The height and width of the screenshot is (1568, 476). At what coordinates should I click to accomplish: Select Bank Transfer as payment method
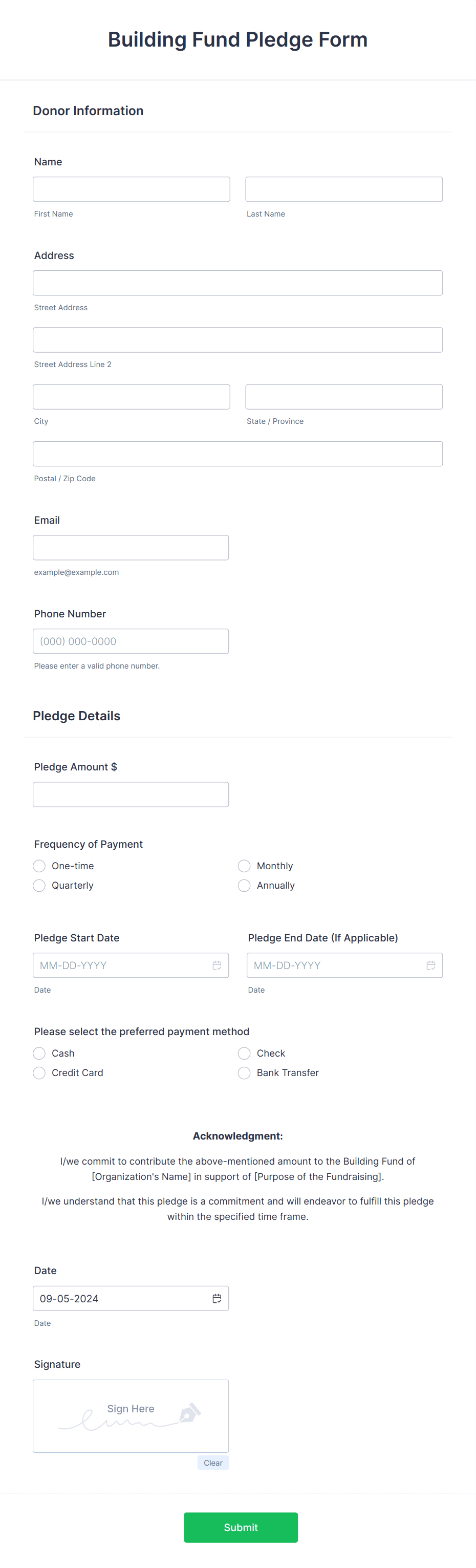(244, 1072)
